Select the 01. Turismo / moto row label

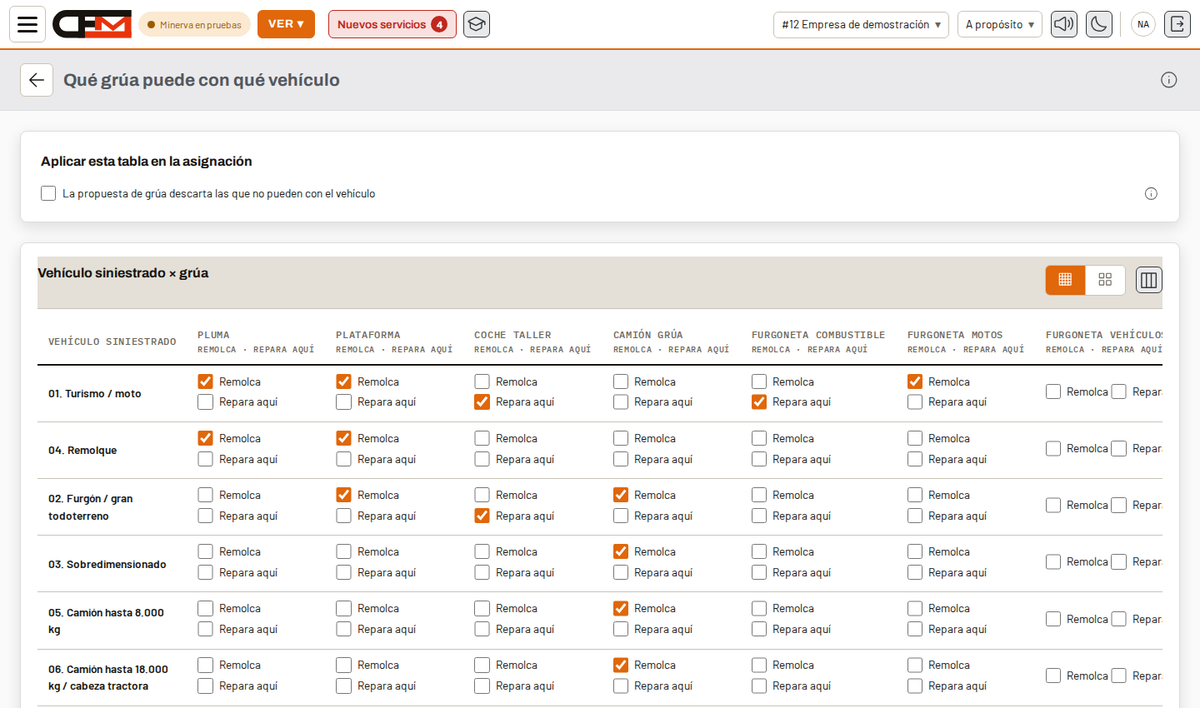pos(95,393)
